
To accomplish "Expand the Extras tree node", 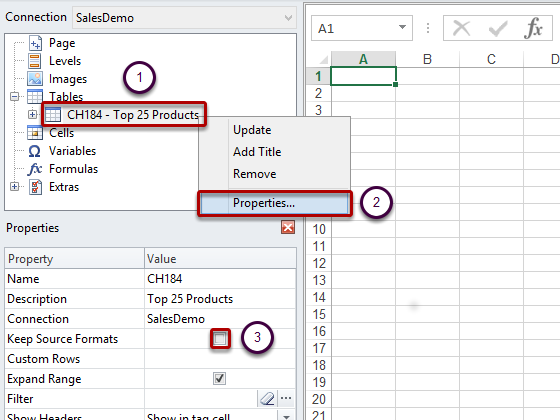I will click(15, 186).
